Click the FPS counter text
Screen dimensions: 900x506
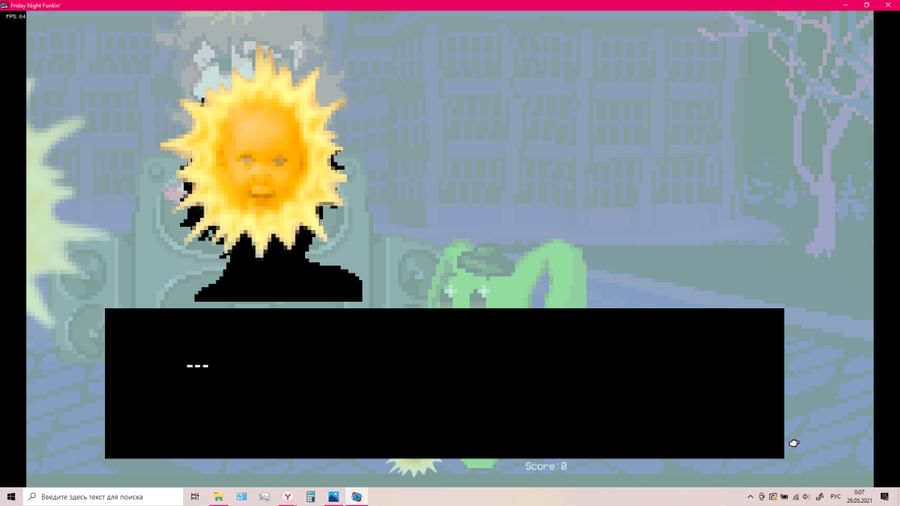pos(15,17)
